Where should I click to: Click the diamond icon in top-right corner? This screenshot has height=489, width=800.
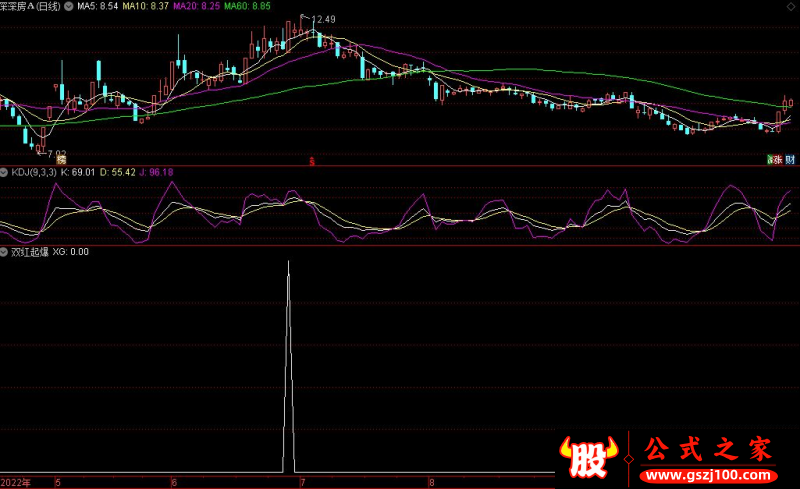[x=791, y=6]
